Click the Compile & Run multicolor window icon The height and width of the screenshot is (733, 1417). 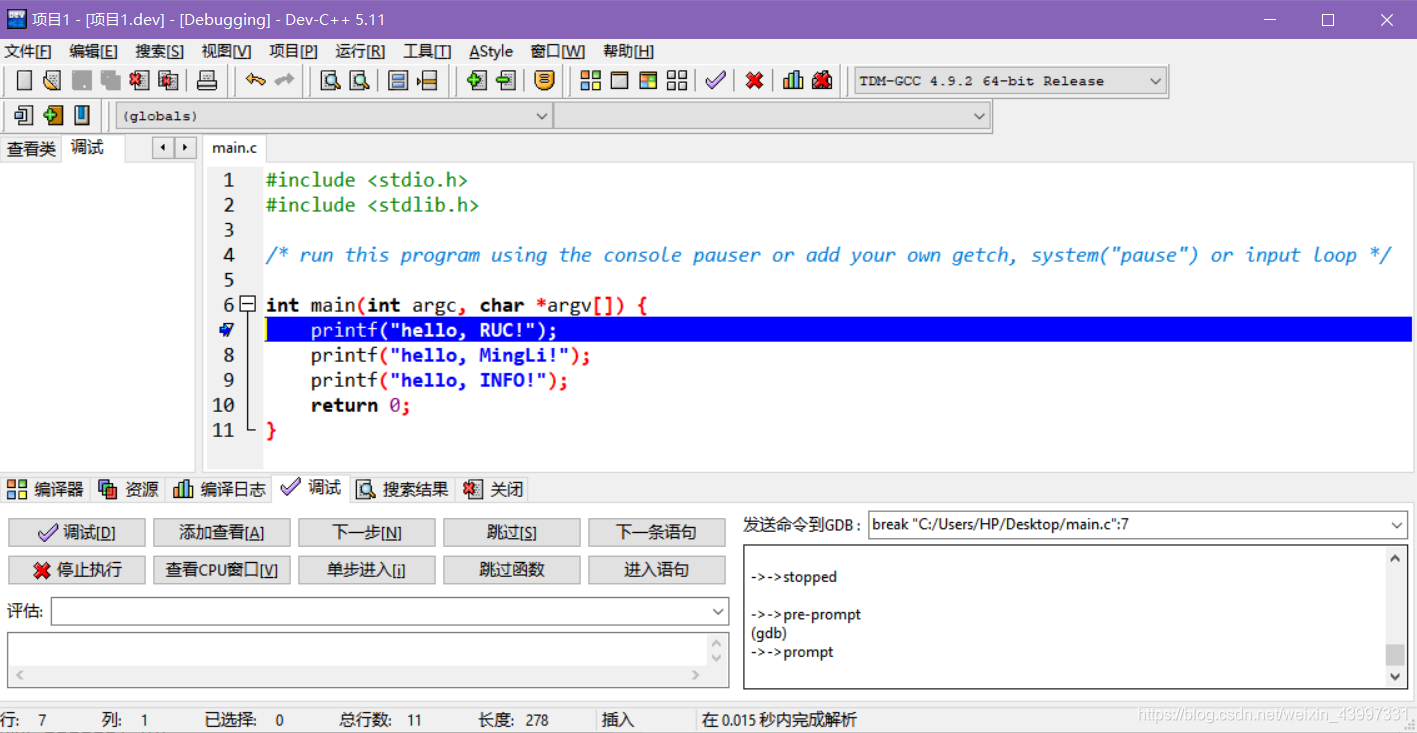pos(648,81)
